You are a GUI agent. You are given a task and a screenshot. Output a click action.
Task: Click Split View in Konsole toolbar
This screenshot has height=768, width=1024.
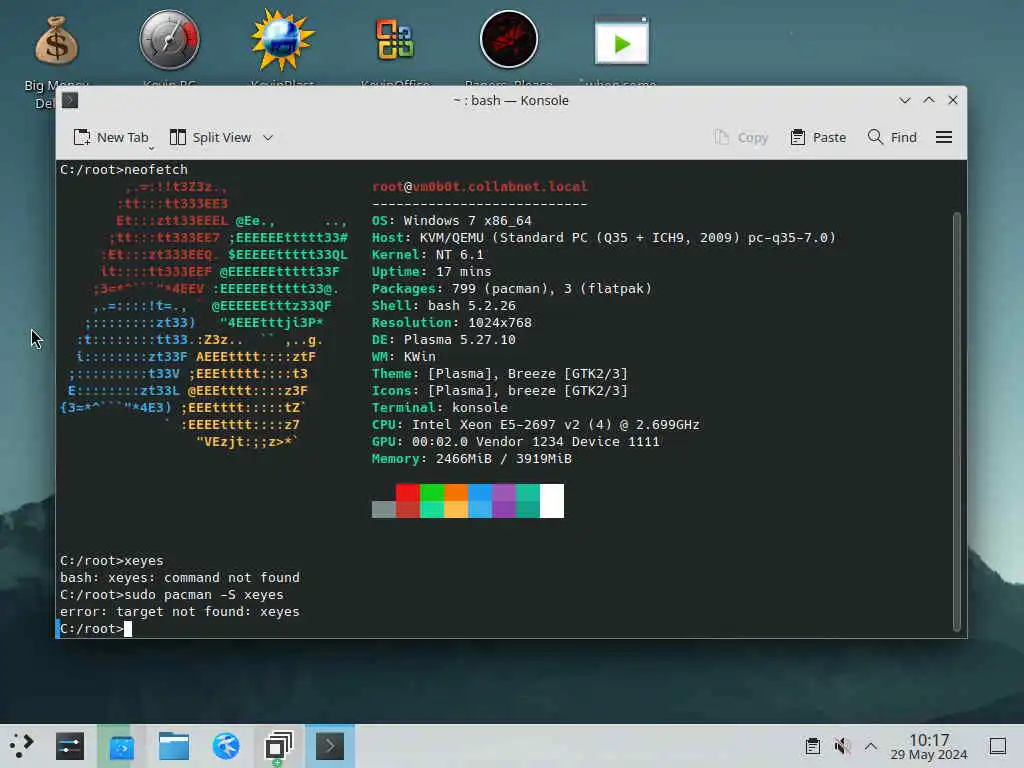(x=210, y=137)
